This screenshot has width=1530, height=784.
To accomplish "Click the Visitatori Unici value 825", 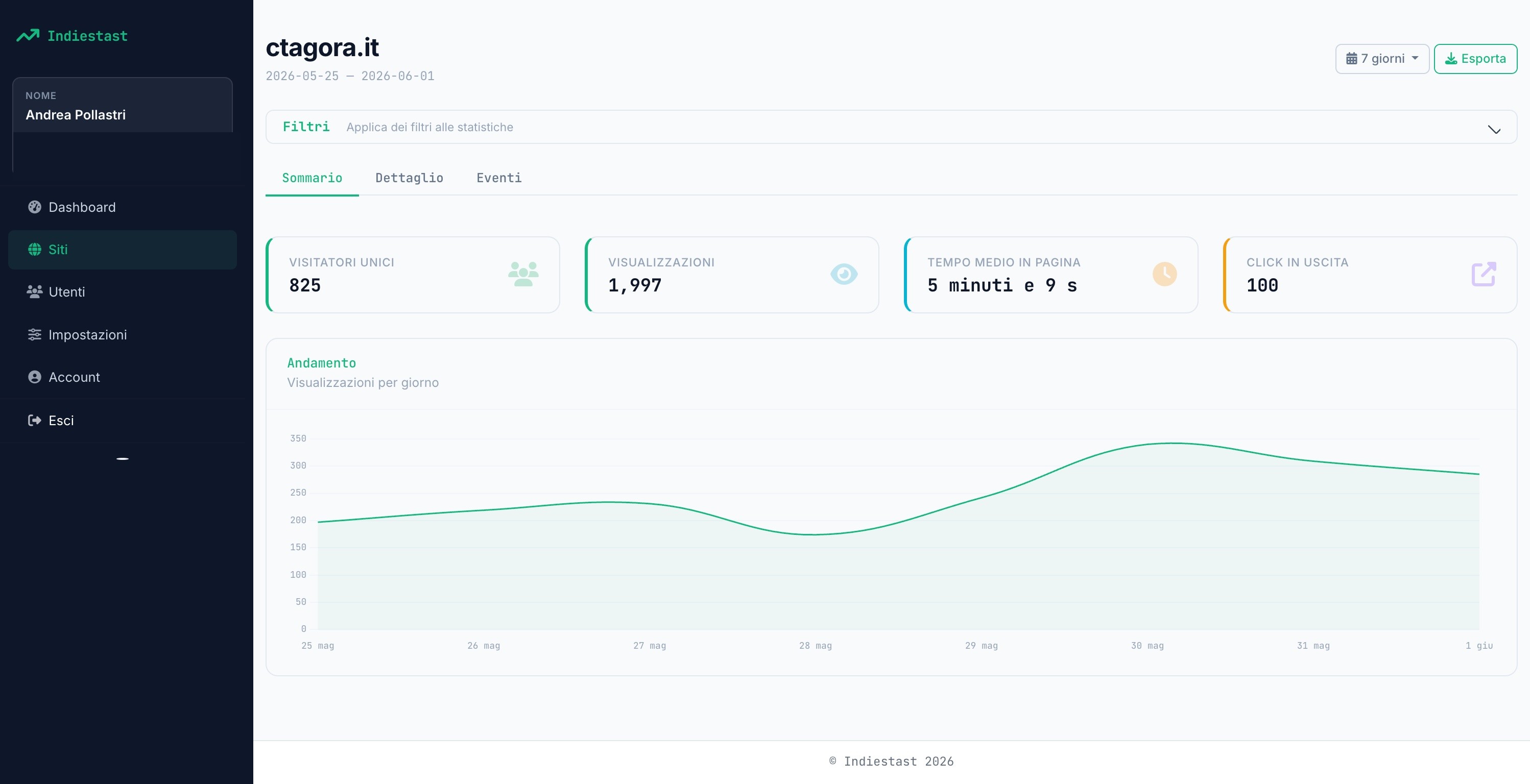I will pyautogui.click(x=305, y=285).
